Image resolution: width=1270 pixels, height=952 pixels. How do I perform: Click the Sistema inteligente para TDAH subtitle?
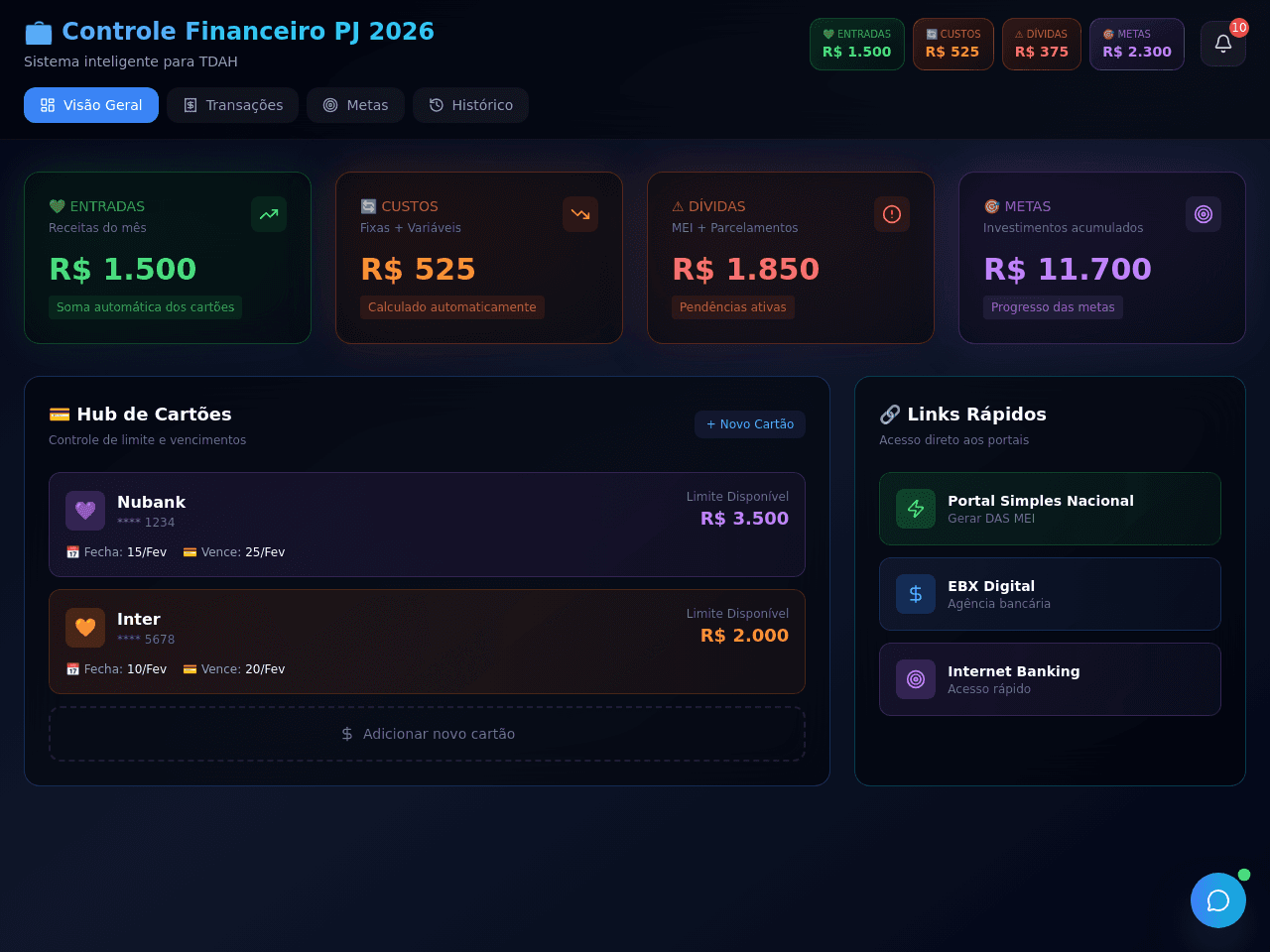tap(131, 61)
